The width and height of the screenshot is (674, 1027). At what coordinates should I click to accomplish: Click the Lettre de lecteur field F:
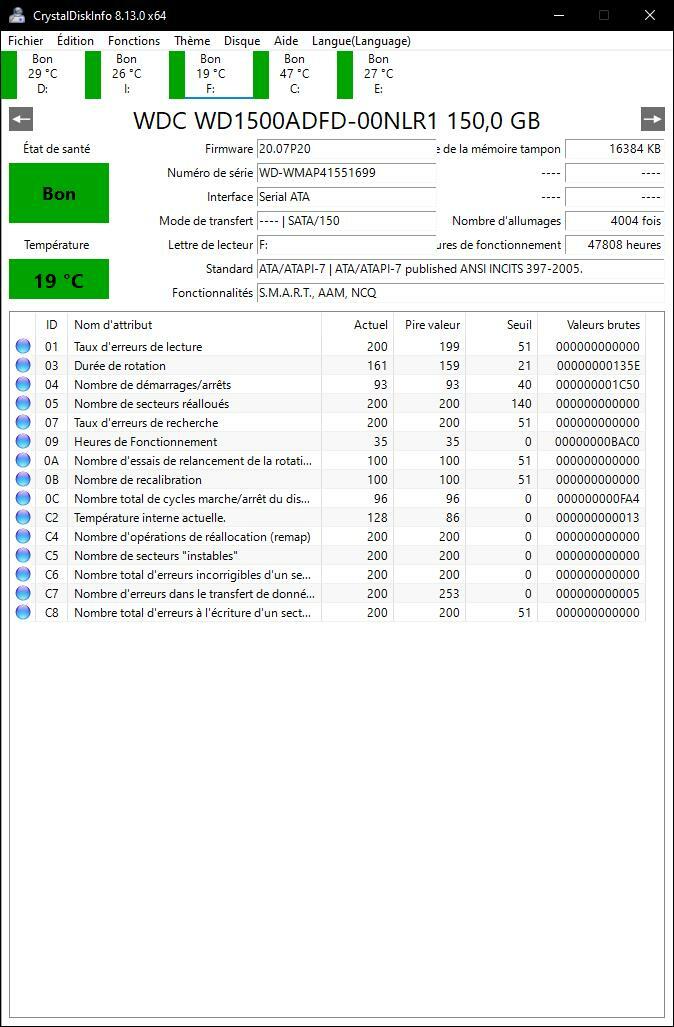(346, 245)
